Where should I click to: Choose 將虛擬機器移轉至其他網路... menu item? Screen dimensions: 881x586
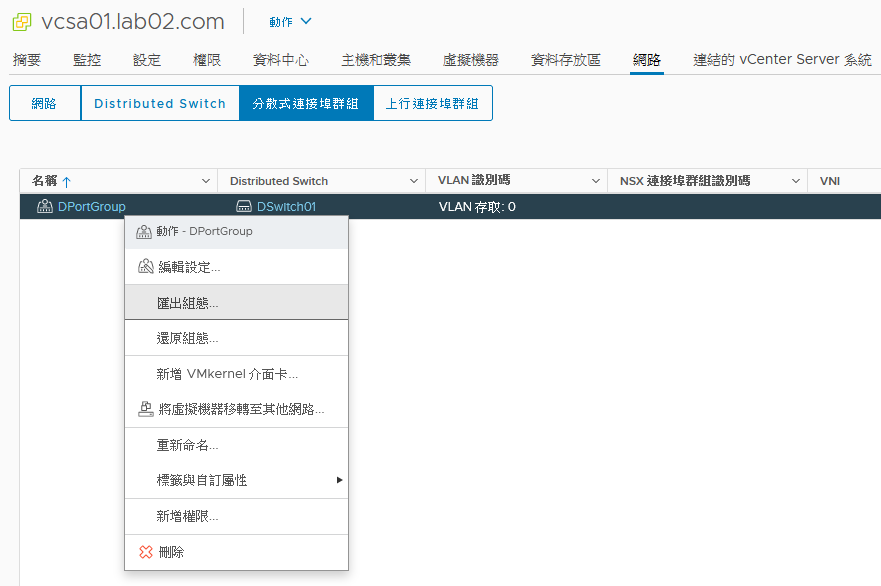click(x=237, y=409)
